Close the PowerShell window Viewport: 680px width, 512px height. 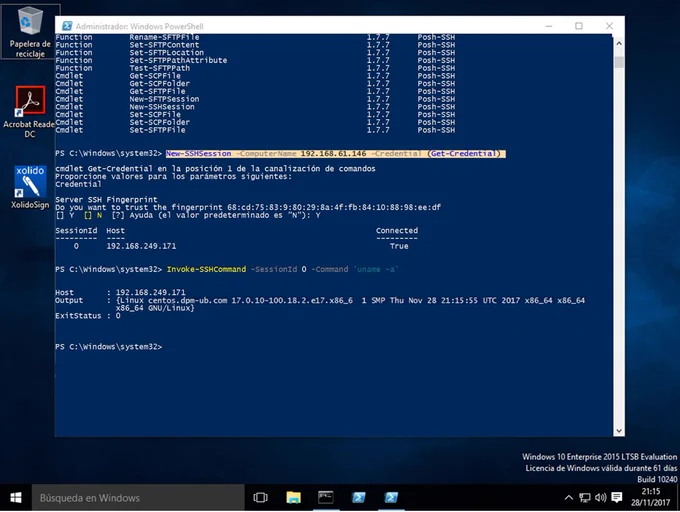[609, 26]
